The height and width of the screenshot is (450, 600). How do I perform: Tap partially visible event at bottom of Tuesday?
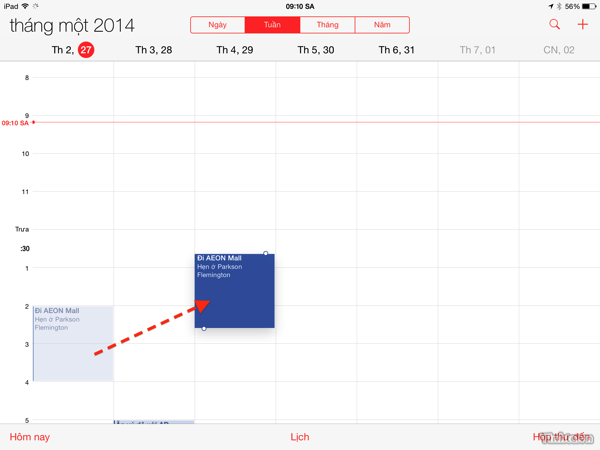[x=154, y=422]
